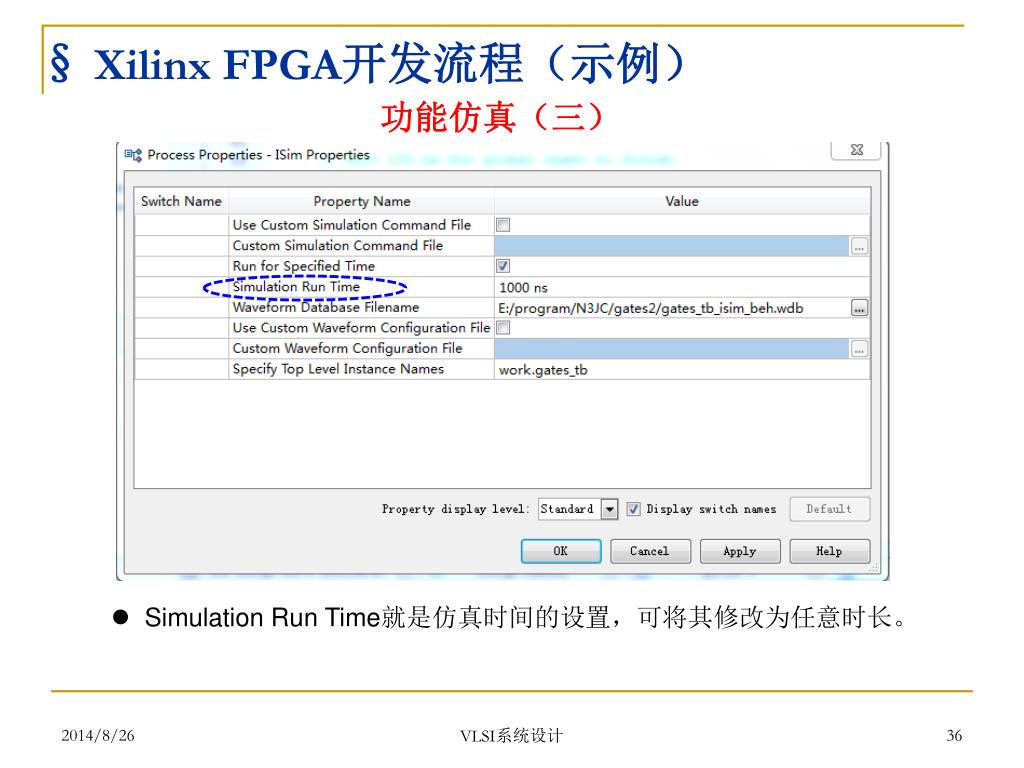Viewport: 1024px width, 768px height.
Task: Uncheck Run for Specified Time checkbox
Action: [503, 266]
